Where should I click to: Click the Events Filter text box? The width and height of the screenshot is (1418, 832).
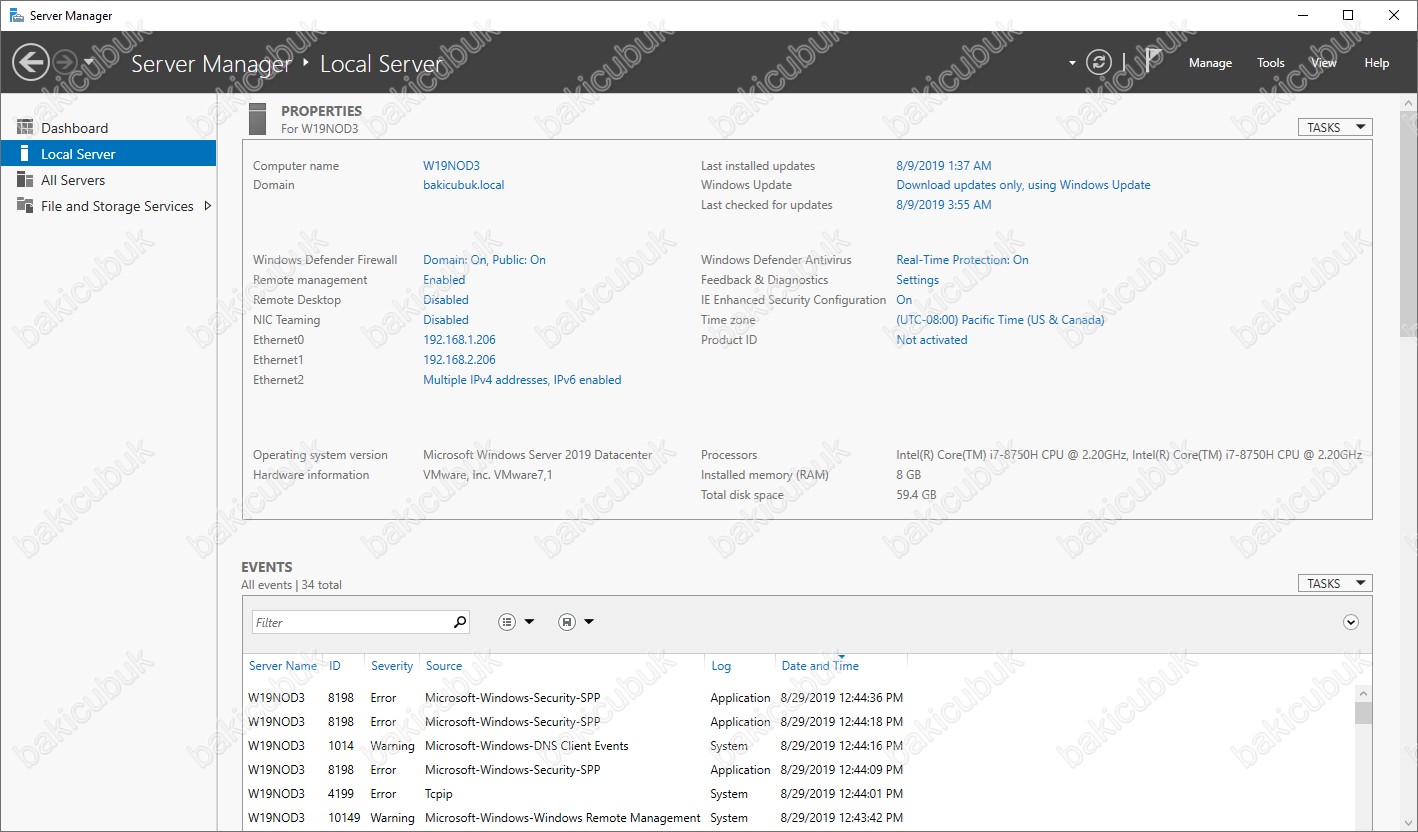tap(350, 622)
